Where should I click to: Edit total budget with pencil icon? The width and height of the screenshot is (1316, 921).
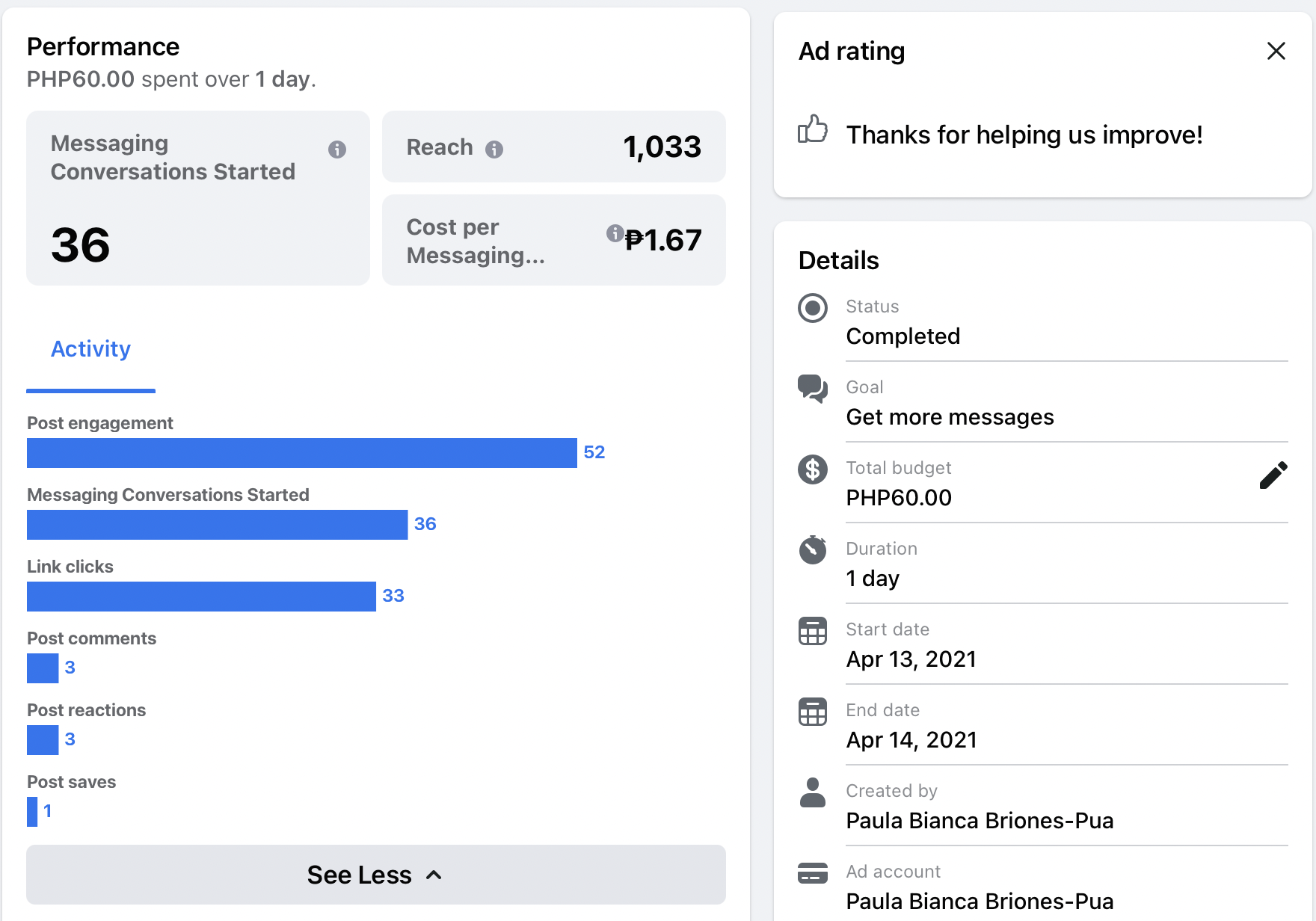pyautogui.click(x=1273, y=475)
